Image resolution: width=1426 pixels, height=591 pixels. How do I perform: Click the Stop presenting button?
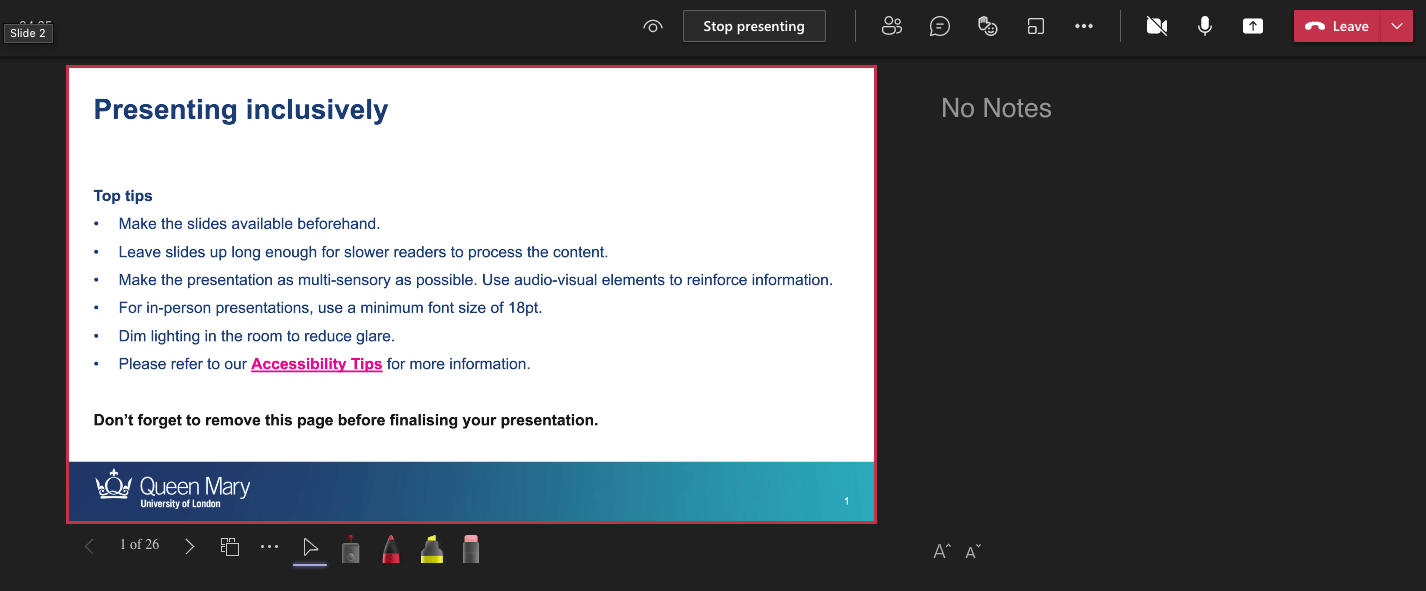[754, 26]
